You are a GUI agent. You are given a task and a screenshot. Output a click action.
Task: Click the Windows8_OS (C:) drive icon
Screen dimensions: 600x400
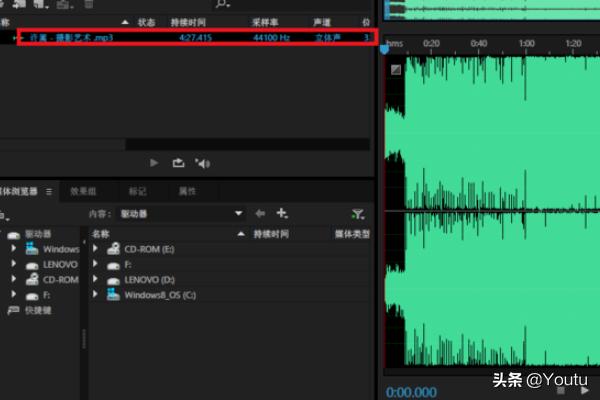[113, 295]
